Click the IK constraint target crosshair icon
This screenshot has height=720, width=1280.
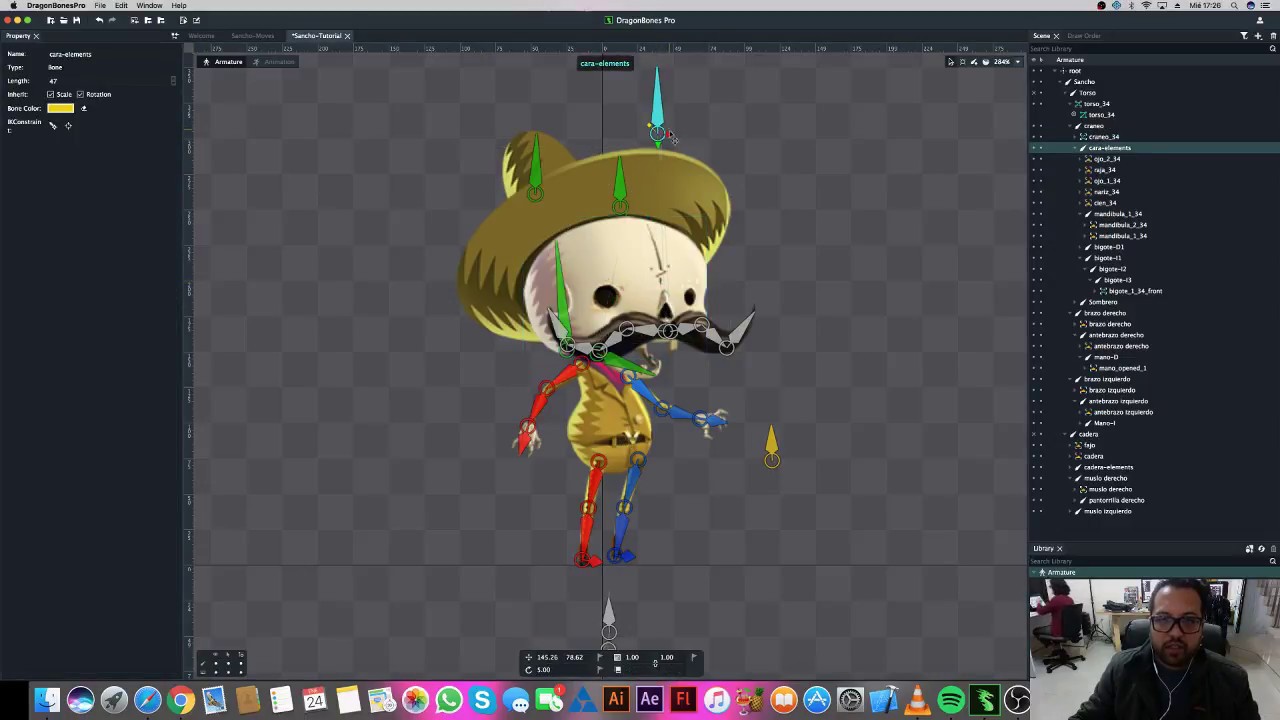click(x=68, y=125)
